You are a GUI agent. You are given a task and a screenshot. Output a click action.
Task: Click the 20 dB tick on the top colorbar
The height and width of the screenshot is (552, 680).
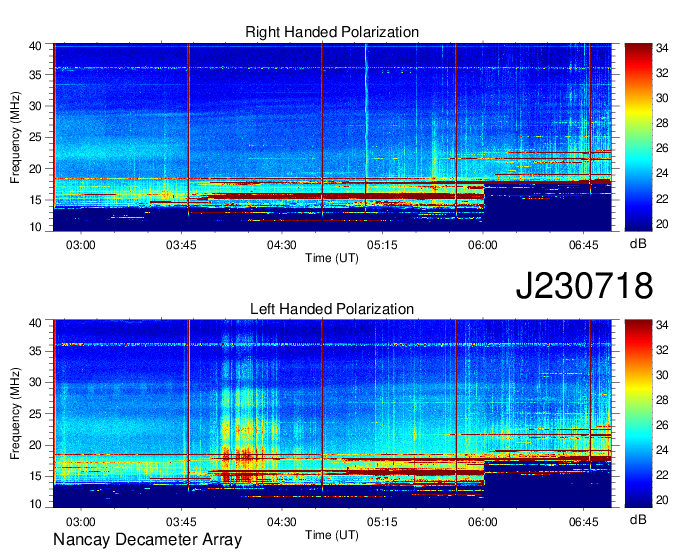662,224
